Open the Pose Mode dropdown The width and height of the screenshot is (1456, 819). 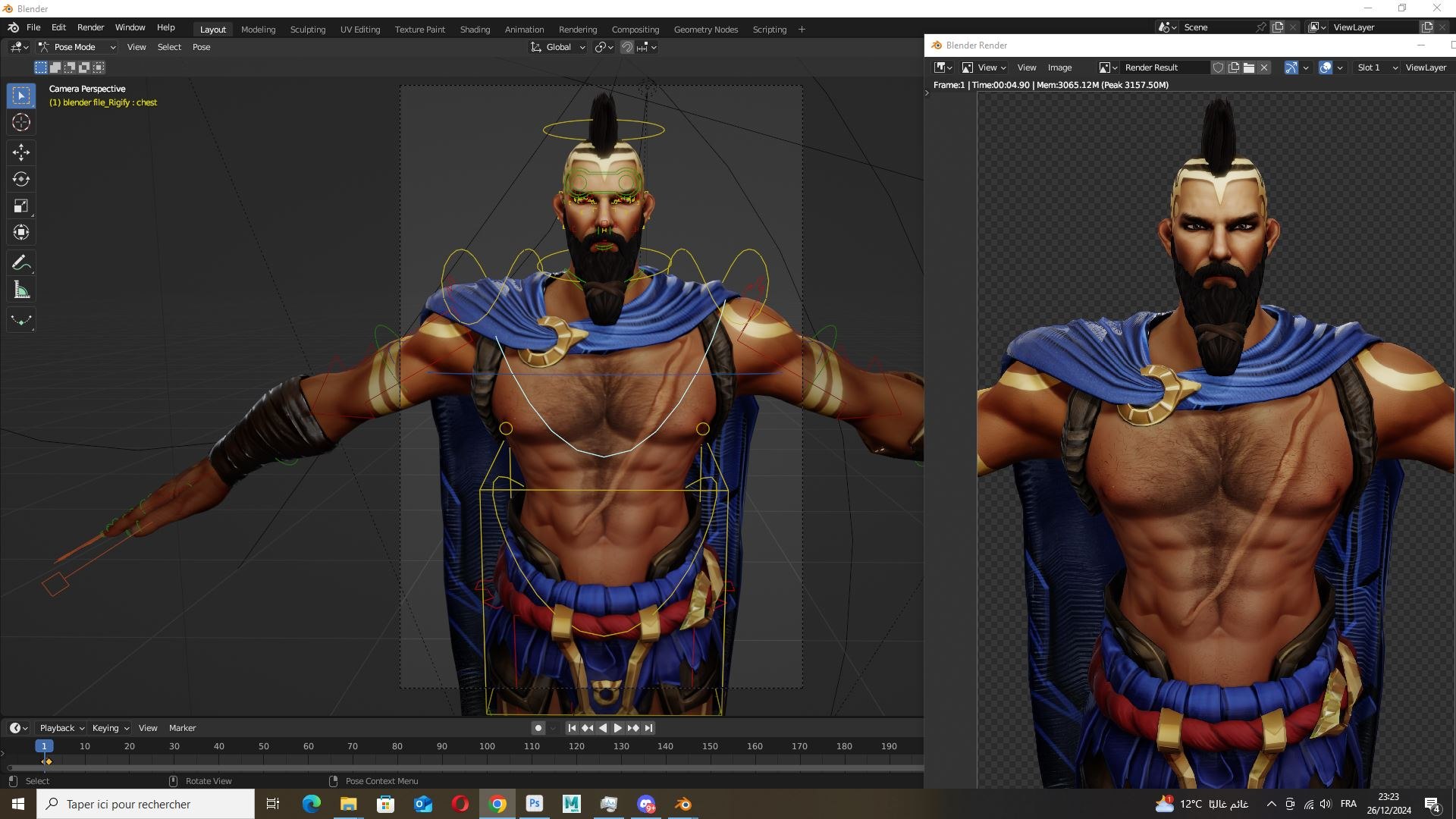77,47
